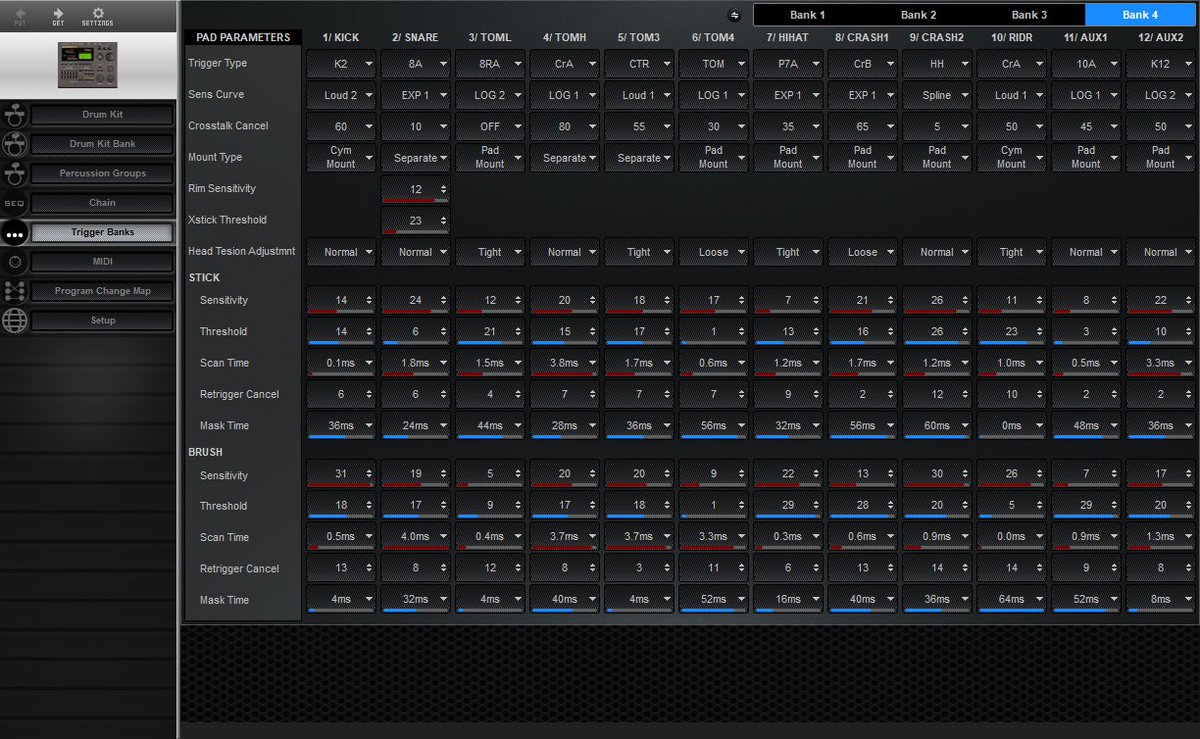Screen dimensions: 1200x739
Task: Open RIDR Brush Mask Time dropdown showing 64ms
Action: tap(1012, 600)
